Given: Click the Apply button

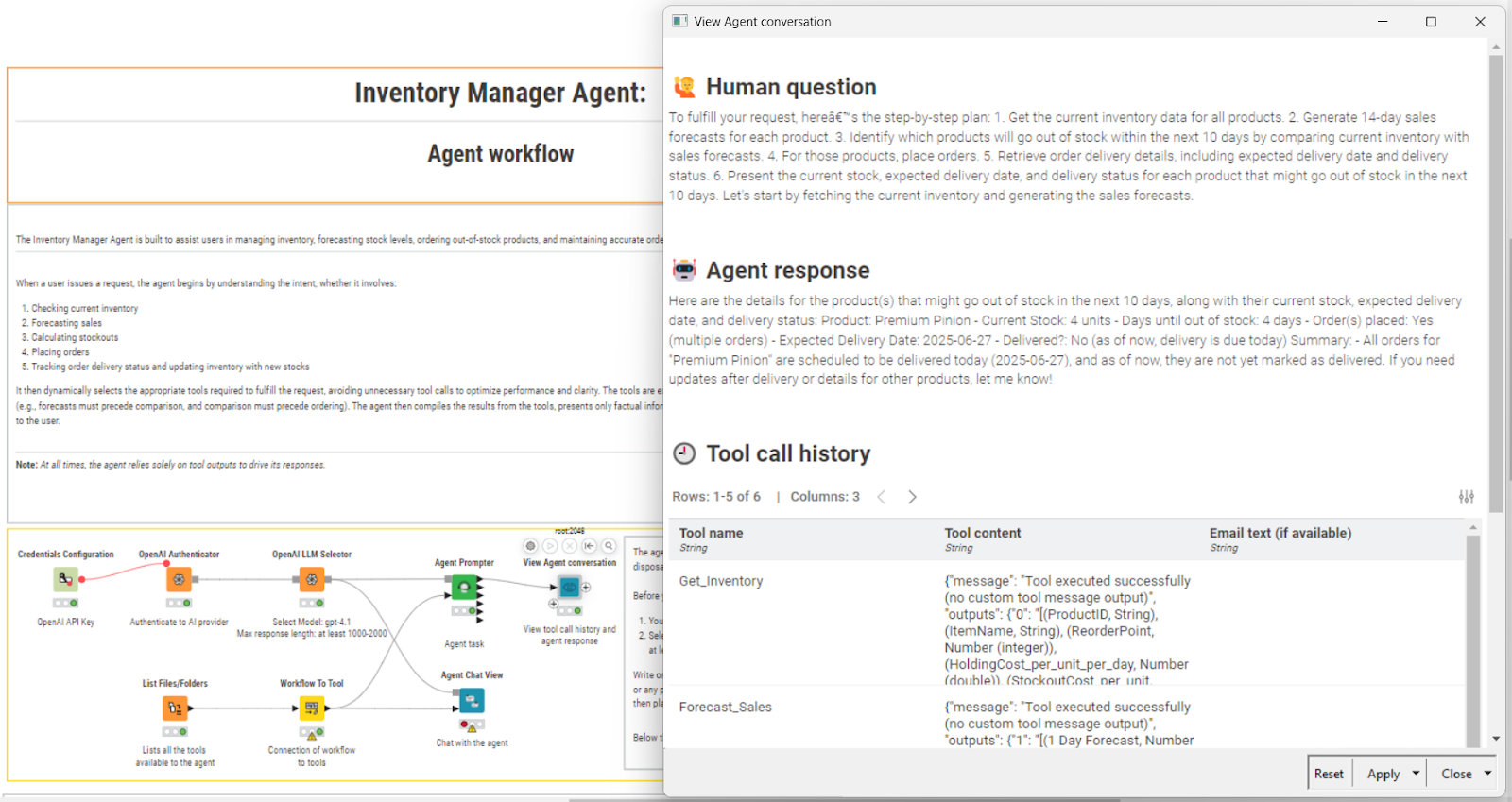Looking at the screenshot, I should pyautogui.click(x=1383, y=774).
